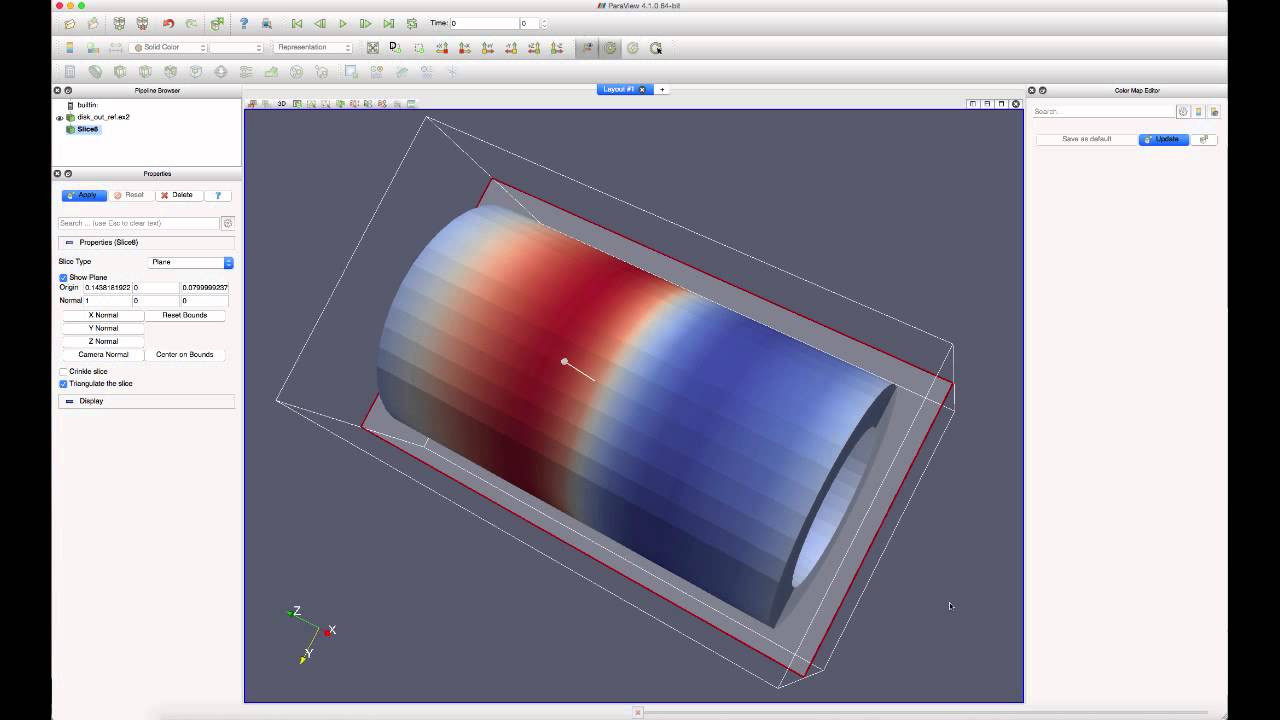Open the ParaView help icon
The width and height of the screenshot is (1280, 720).
[244, 24]
